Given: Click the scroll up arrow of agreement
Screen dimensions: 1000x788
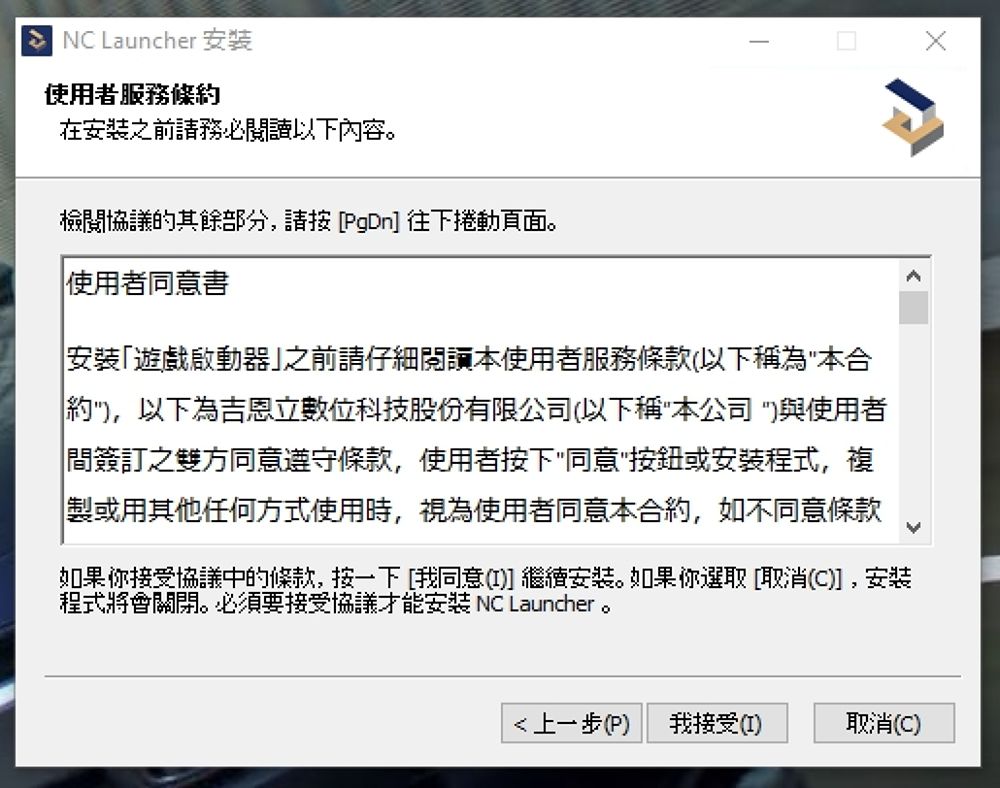Looking at the screenshot, I should (913, 275).
